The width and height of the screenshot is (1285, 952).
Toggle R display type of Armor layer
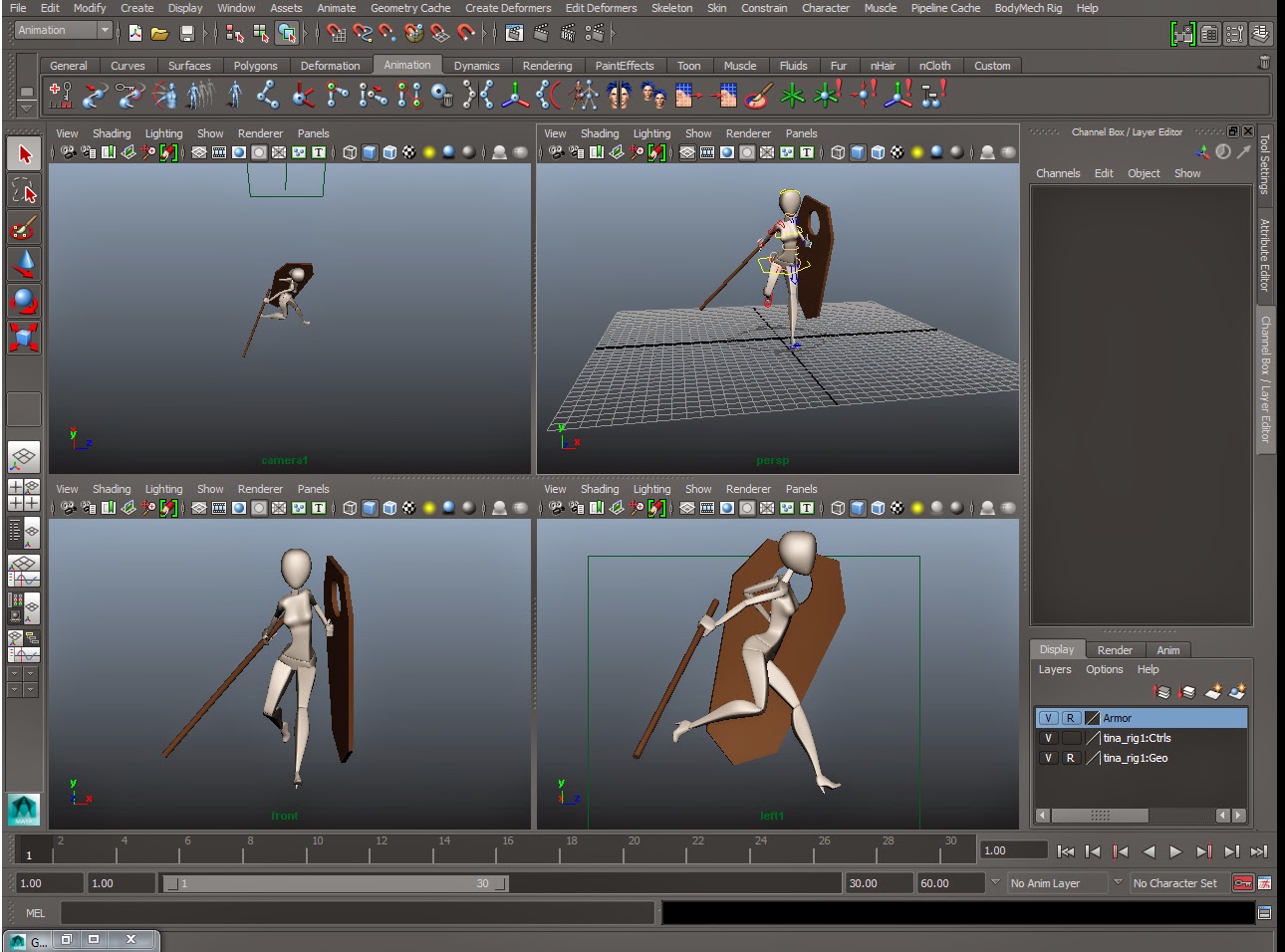[1071, 718]
